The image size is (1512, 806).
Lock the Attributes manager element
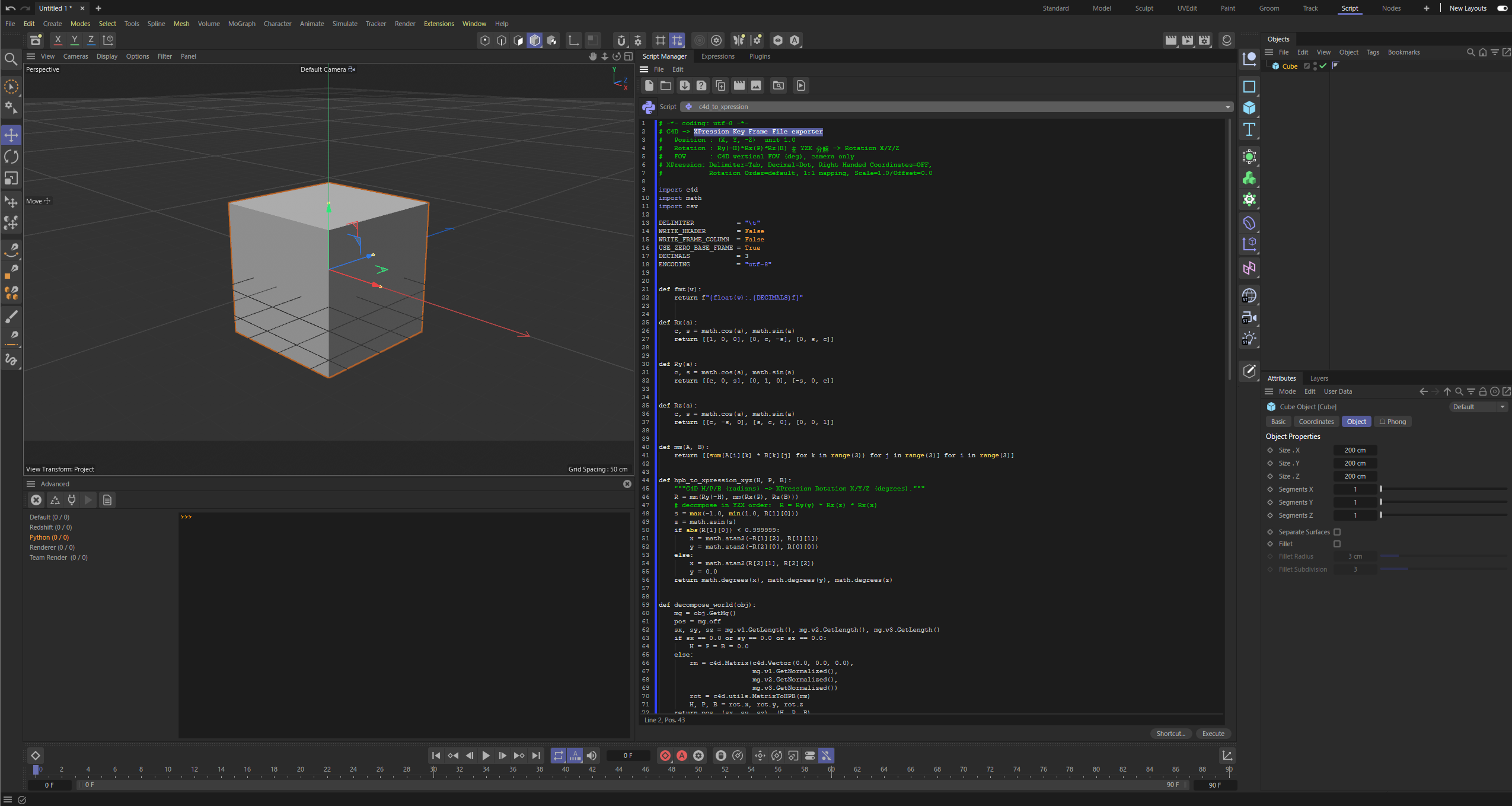pos(1482,391)
